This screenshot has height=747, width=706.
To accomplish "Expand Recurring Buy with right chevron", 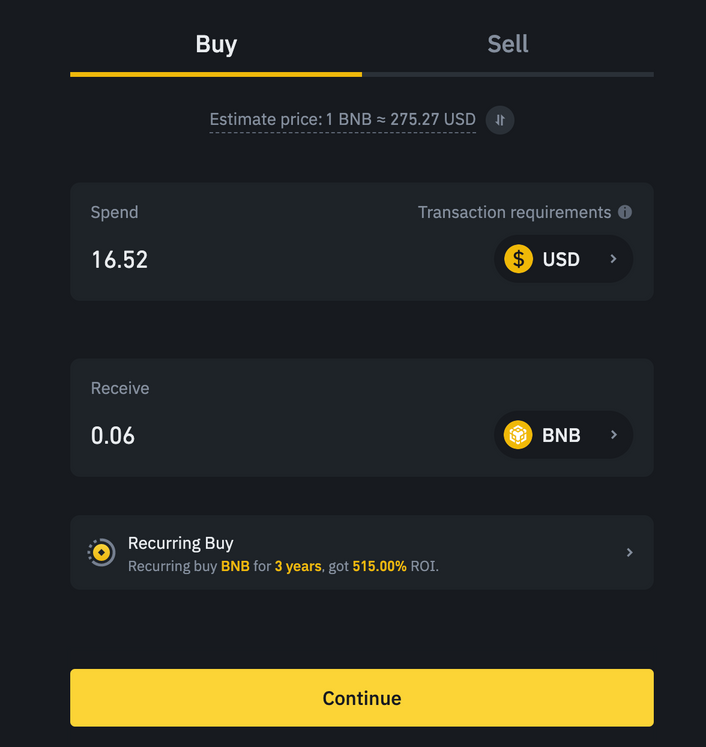I will [x=629, y=552].
